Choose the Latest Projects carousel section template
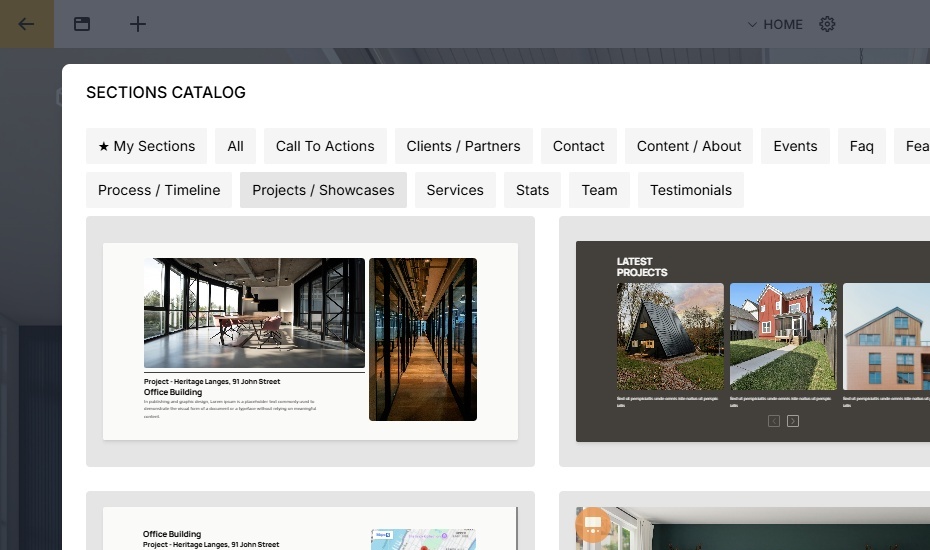The image size is (930, 550). point(744,341)
